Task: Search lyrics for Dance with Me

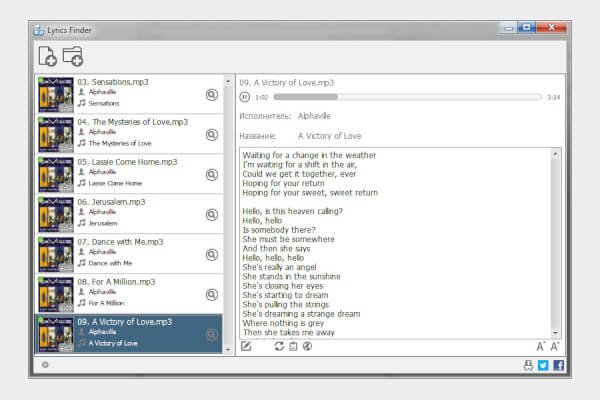Action: point(212,255)
